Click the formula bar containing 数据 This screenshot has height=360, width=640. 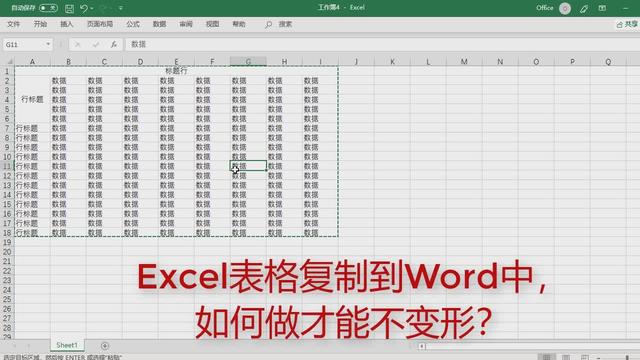[x=382, y=44]
